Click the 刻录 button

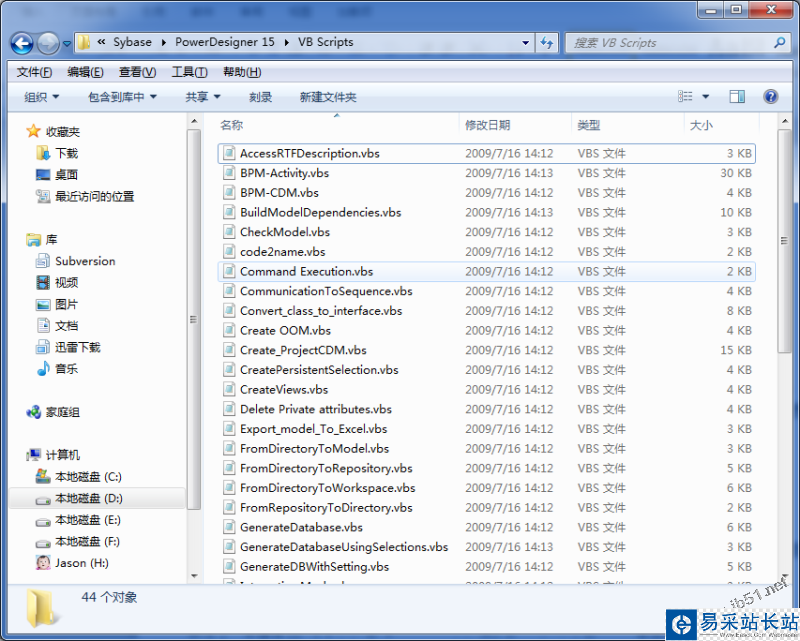coord(260,97)
